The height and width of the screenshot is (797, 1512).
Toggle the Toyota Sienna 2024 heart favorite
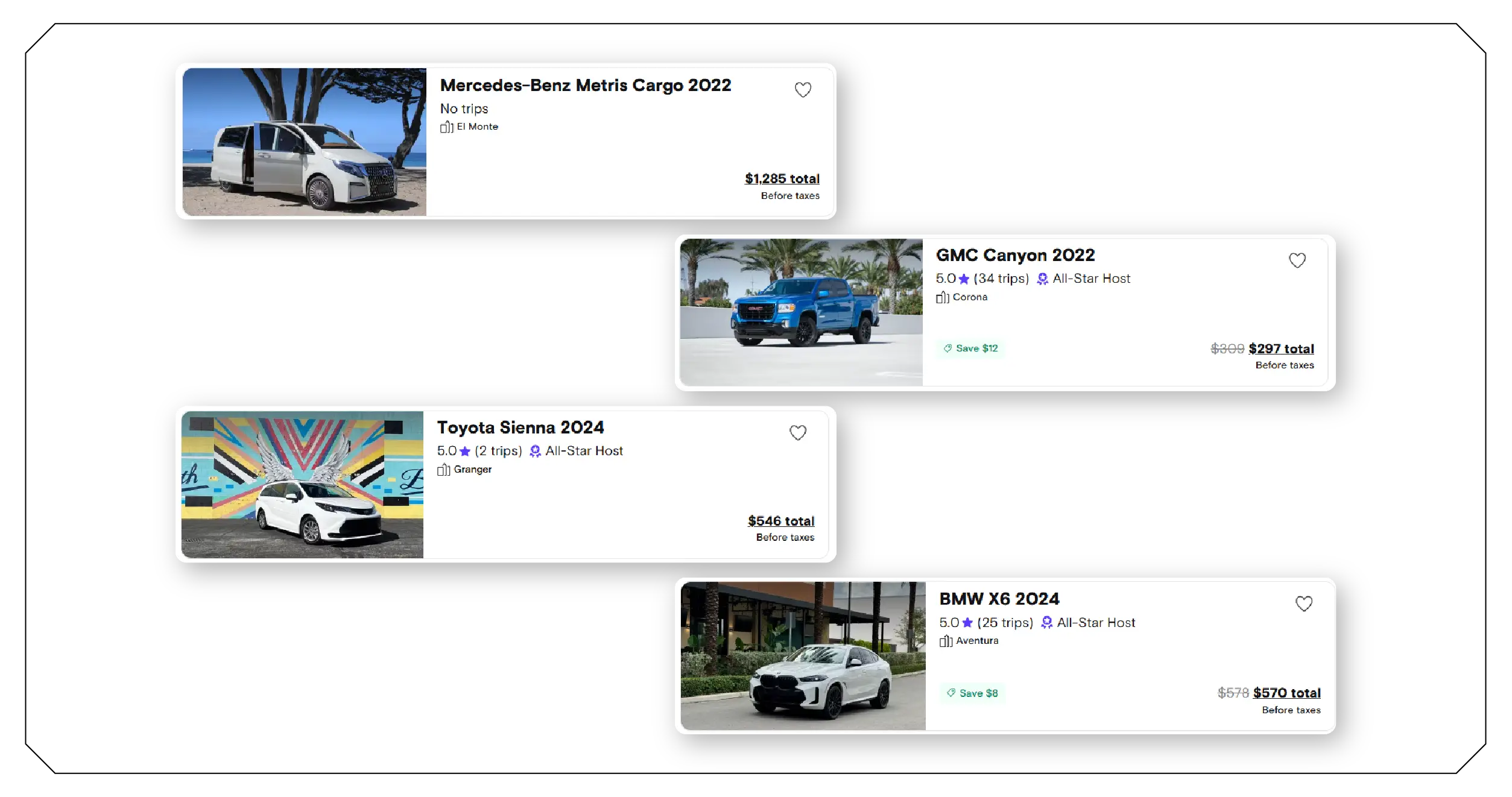click(798, 433)
